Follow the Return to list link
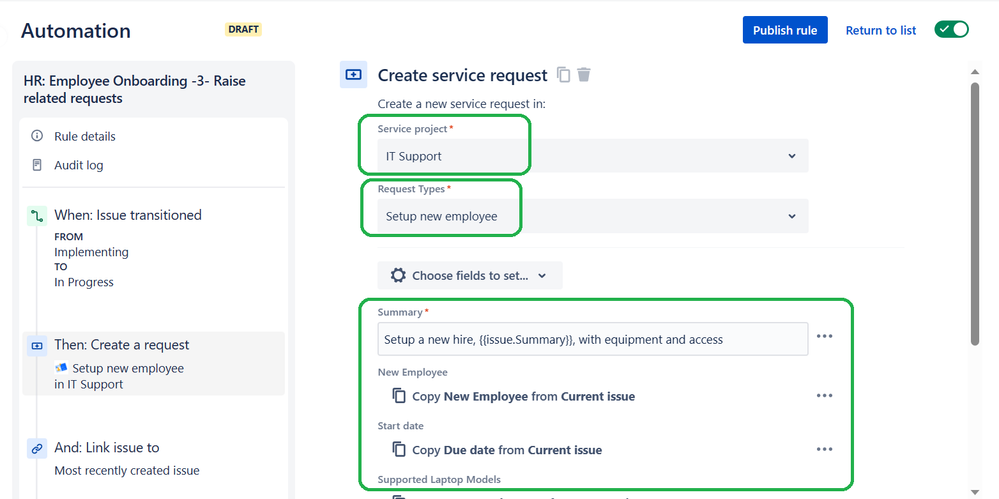 [x=880, y=30]
